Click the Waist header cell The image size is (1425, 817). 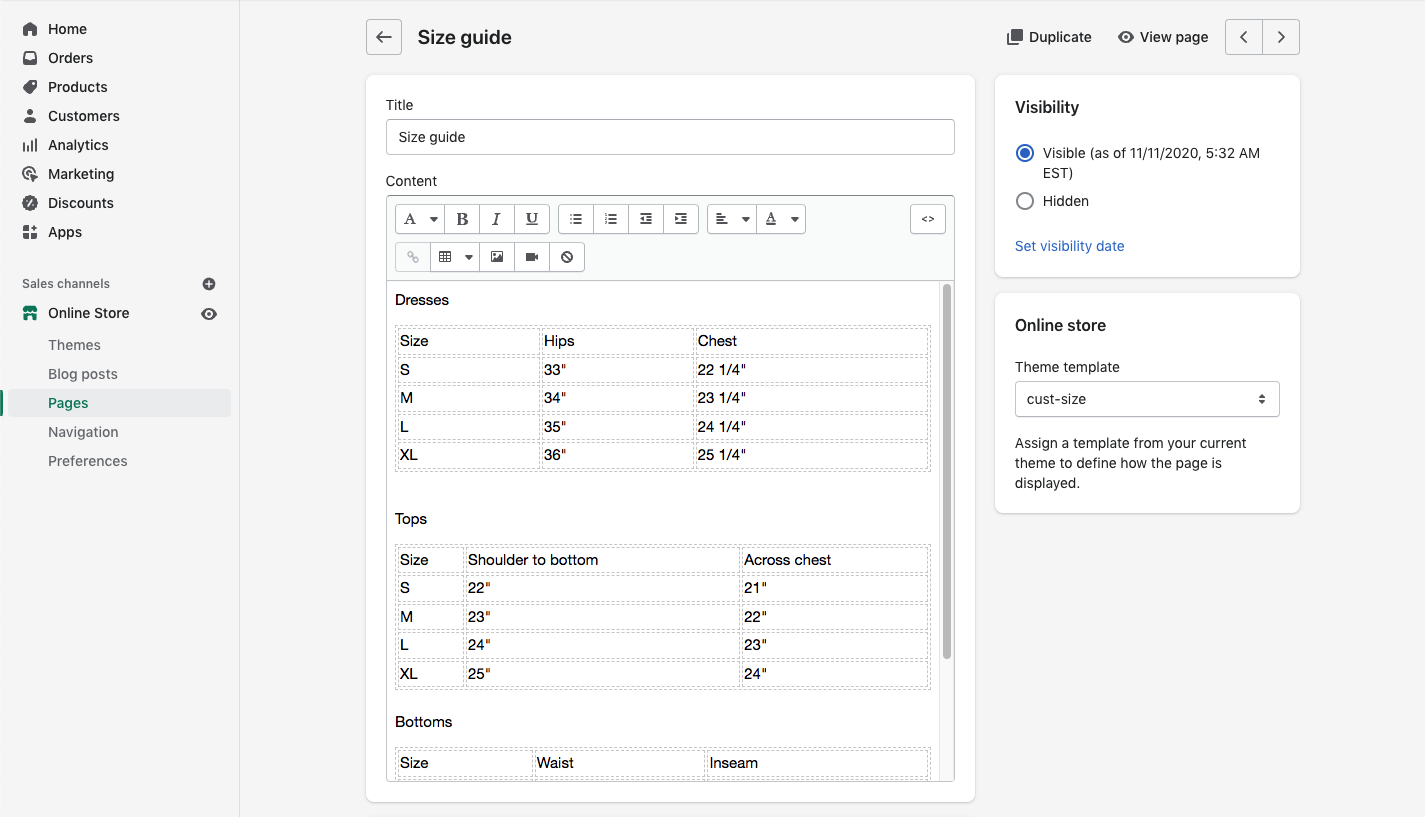tap(619, 763)
